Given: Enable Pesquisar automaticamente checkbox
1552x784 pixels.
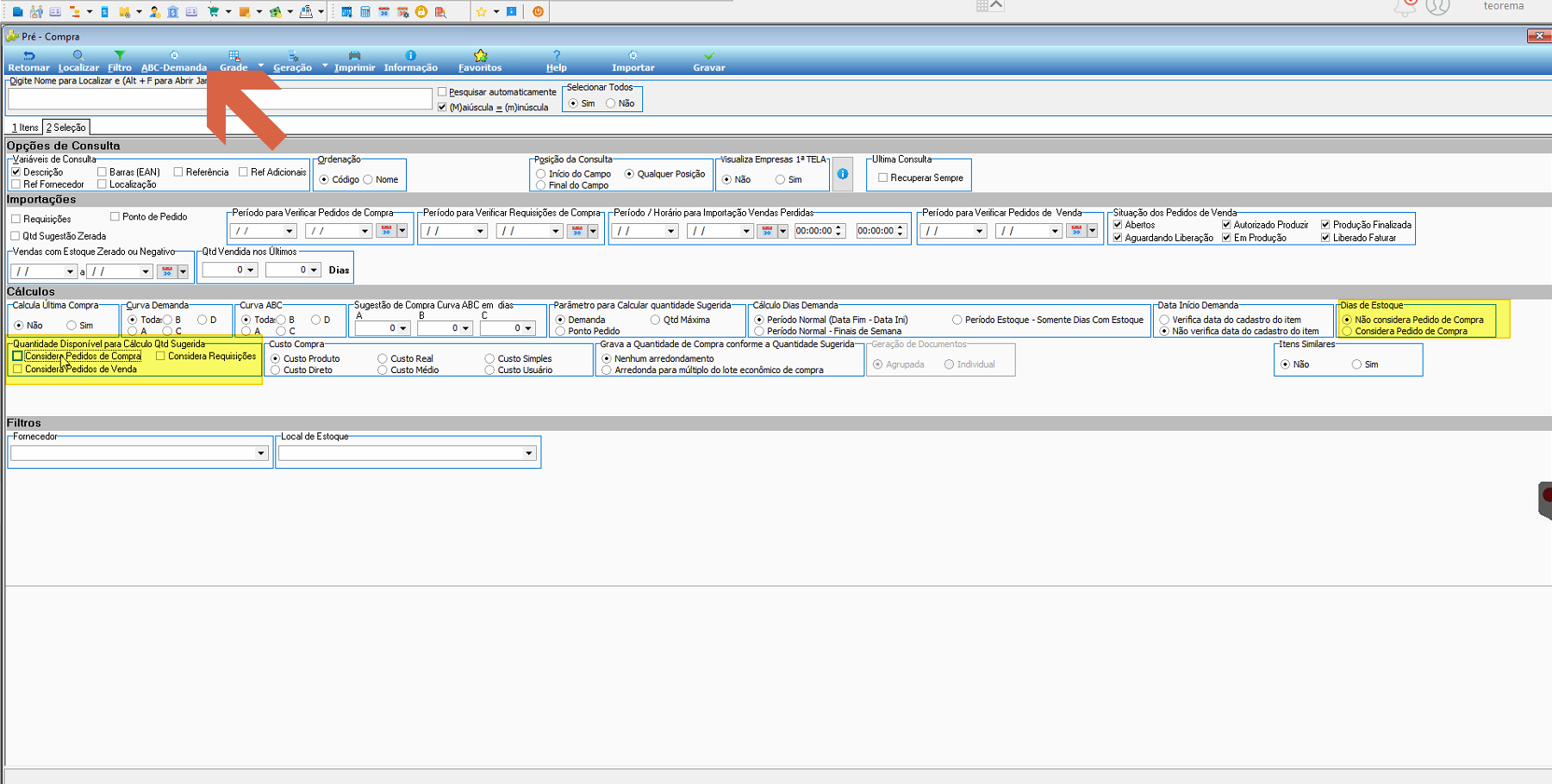Looking at the screenshot, I should coord(442,91).
